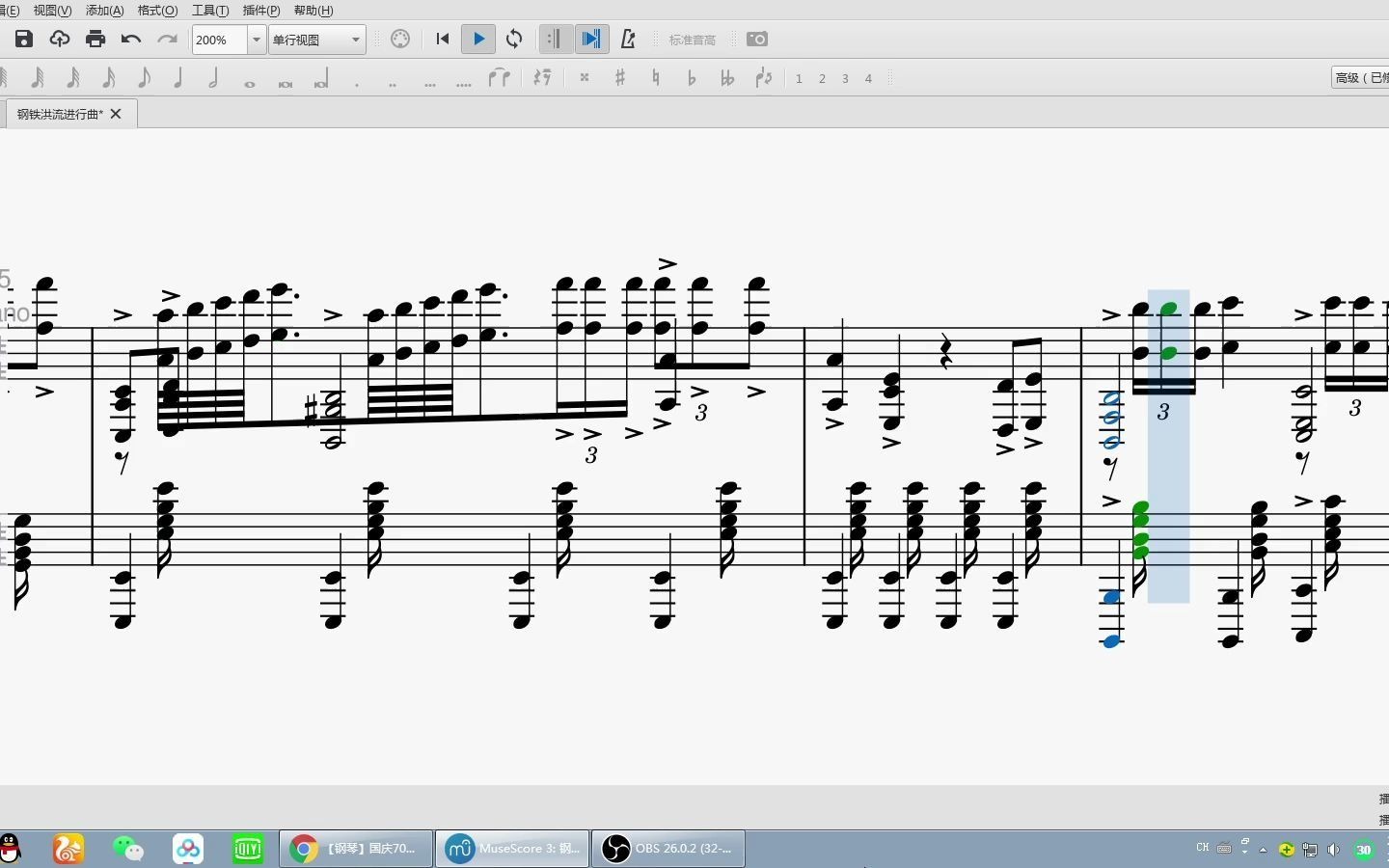Select the 64th note duration

click(38, 78)
